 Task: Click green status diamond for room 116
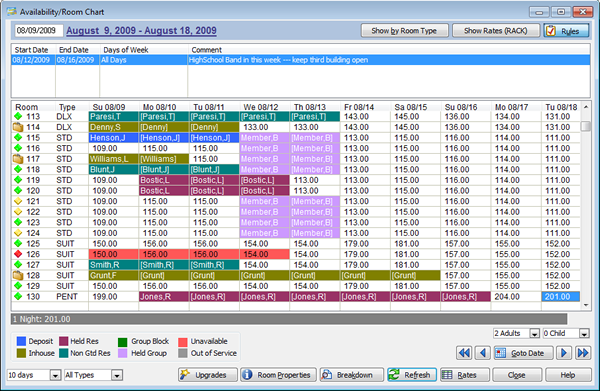click(18, 148)
